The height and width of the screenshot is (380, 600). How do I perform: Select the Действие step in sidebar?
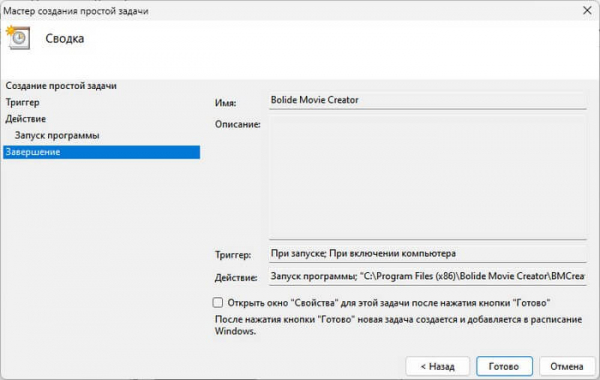(26, 119)
